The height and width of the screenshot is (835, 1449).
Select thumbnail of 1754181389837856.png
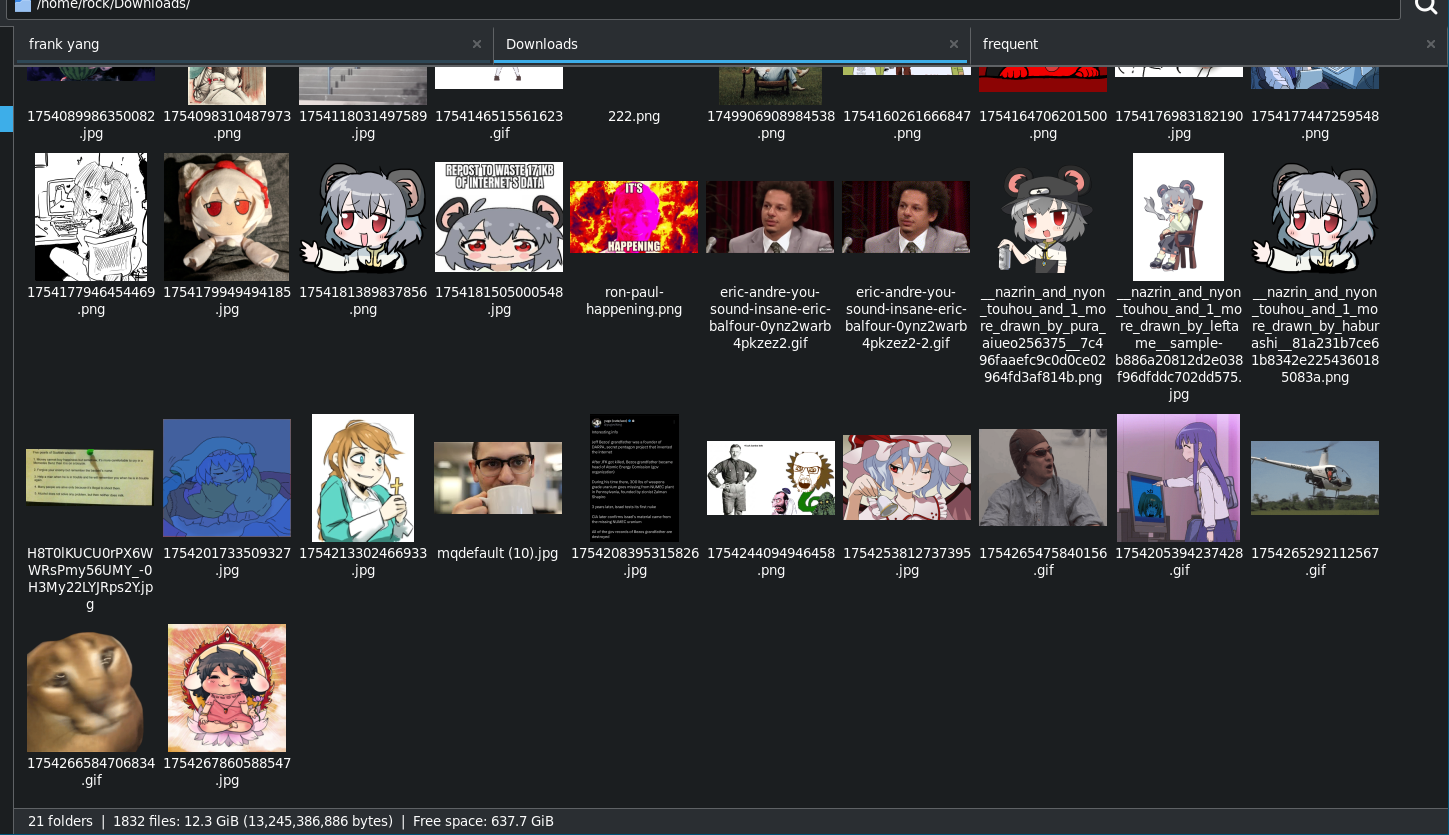[363, 217]
